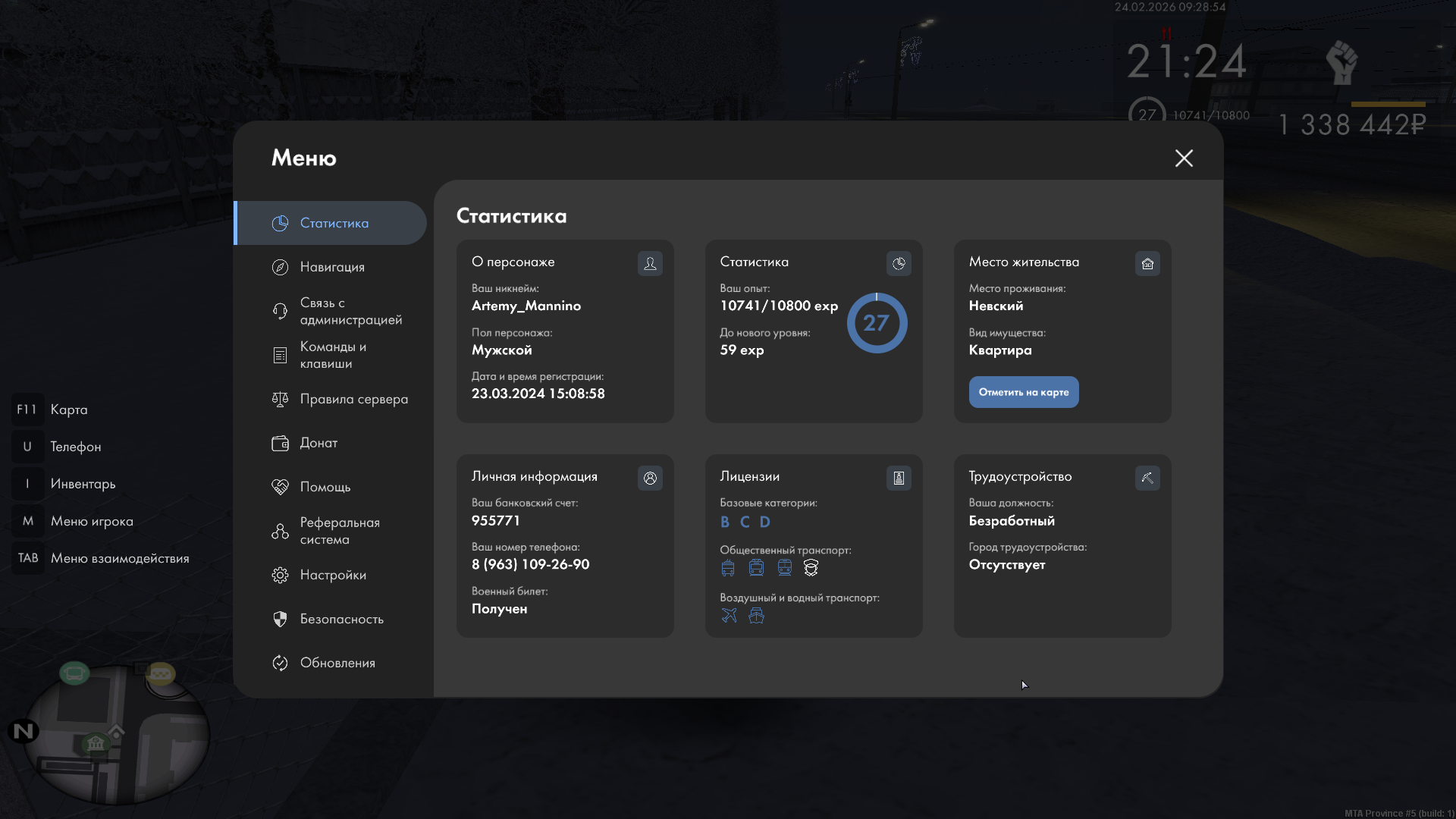Click the first bus icon under Общественный транспорт
The width and height of the screenshot is (1456, 819).
(x=728, y=568)
